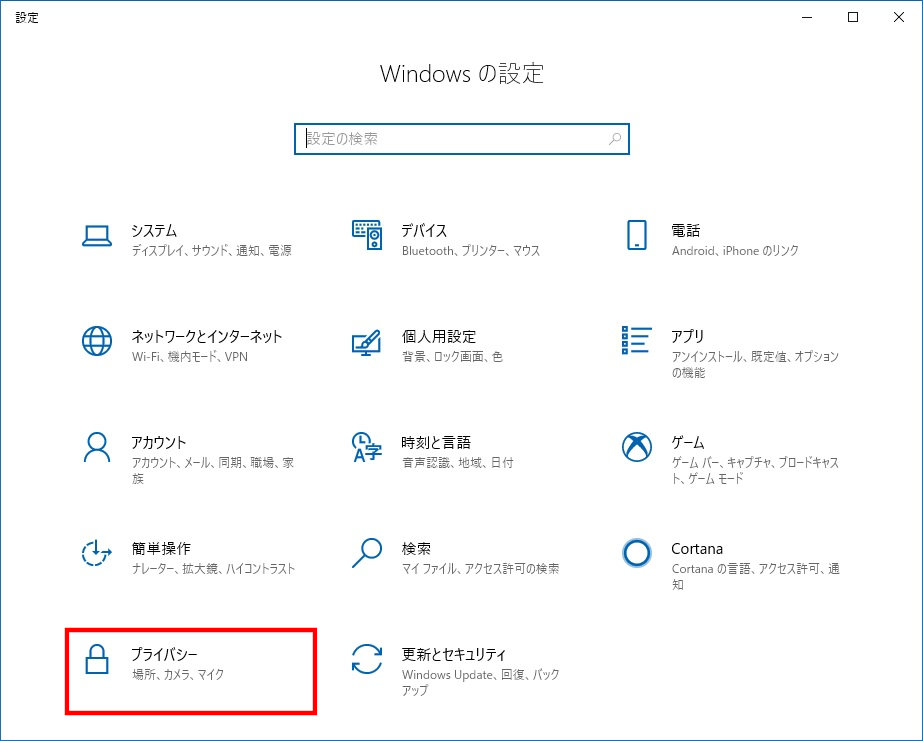Click the text Wi-Fi、機内モード、VPN
This screenshot has width=923, height=741.
click(190, 357)
